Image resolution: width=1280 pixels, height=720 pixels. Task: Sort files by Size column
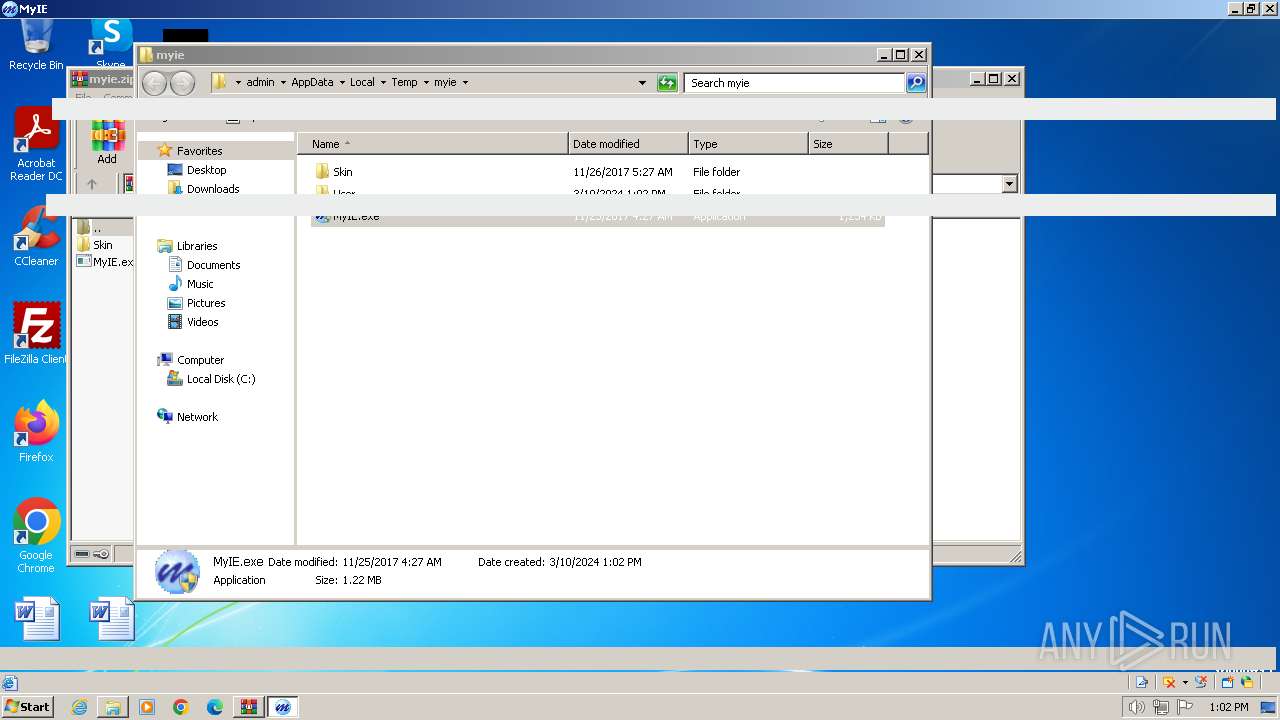[848, 144]
